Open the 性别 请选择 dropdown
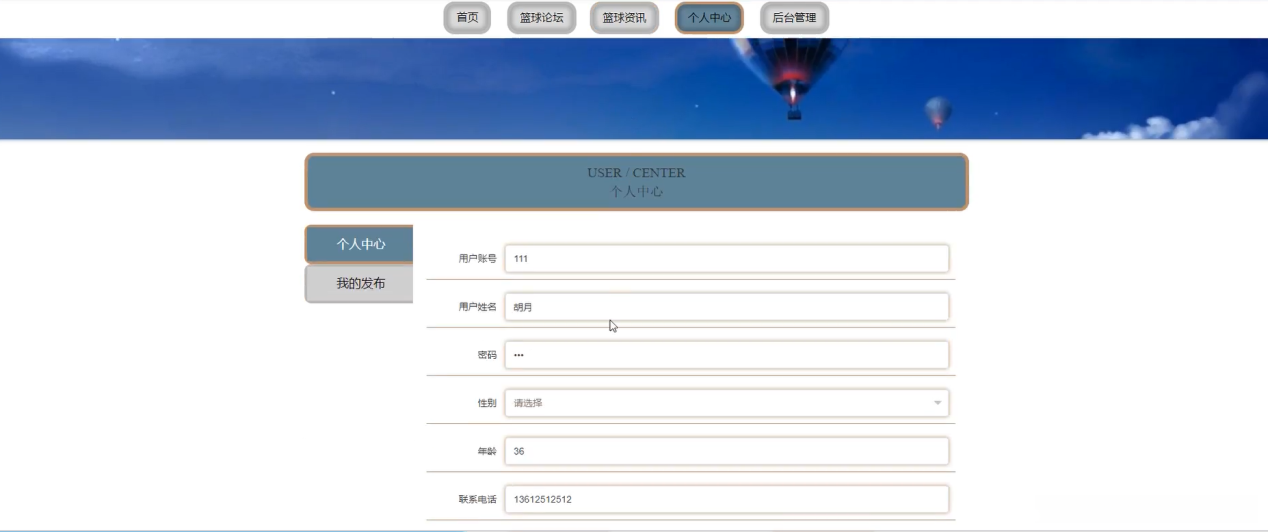The width and height of the screenshot is (1268, 532). 727,403
